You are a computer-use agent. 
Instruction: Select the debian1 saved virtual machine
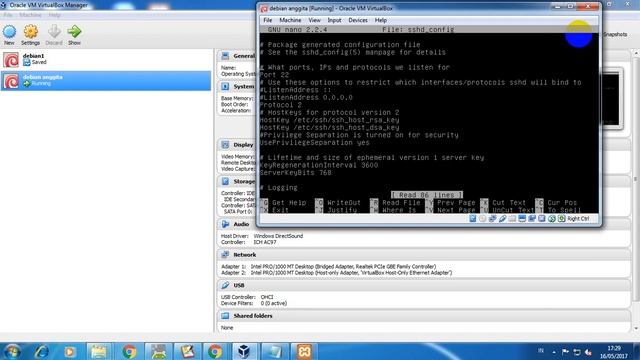[106, 59]
